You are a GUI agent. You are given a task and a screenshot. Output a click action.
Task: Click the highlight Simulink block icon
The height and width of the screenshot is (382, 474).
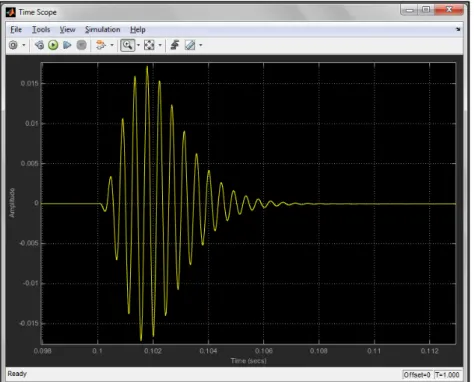[x=101, y=45]
